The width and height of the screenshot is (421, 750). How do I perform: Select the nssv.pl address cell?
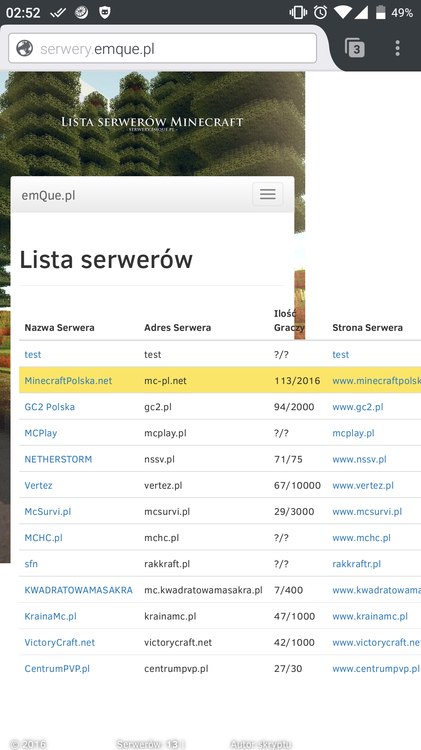pyautogui.click(x=159, y=459)
